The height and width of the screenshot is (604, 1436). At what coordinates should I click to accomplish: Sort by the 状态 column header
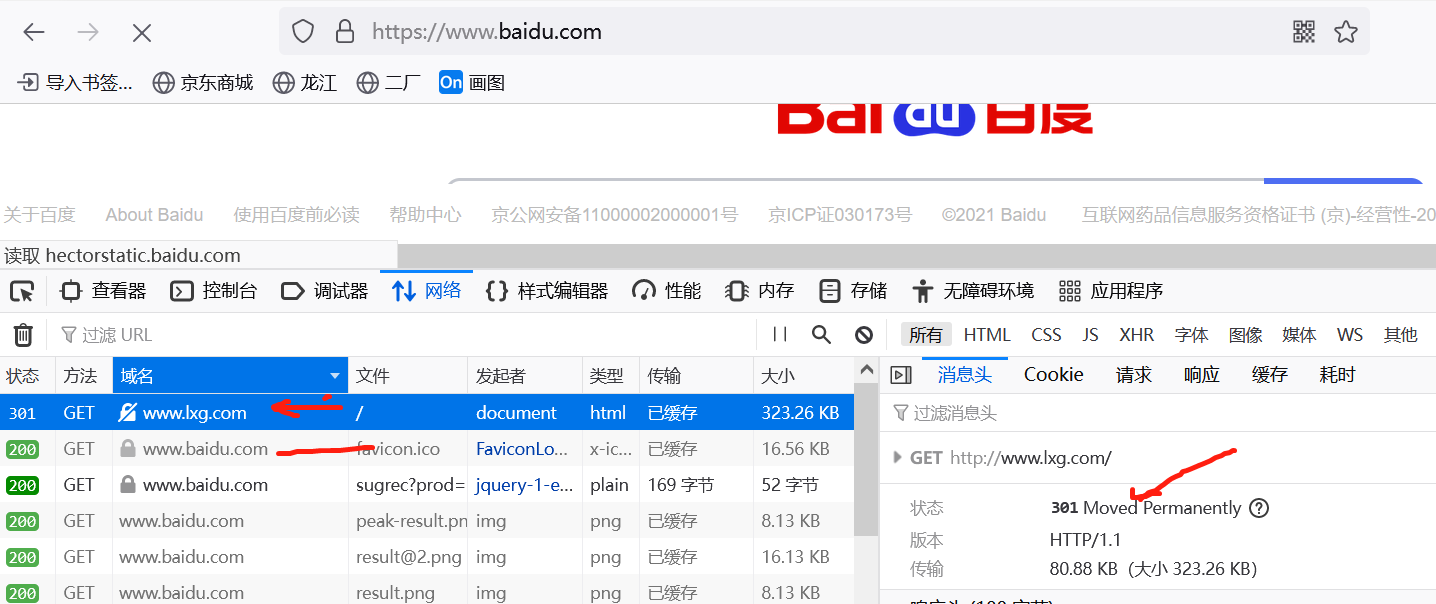tap(27, 376)
